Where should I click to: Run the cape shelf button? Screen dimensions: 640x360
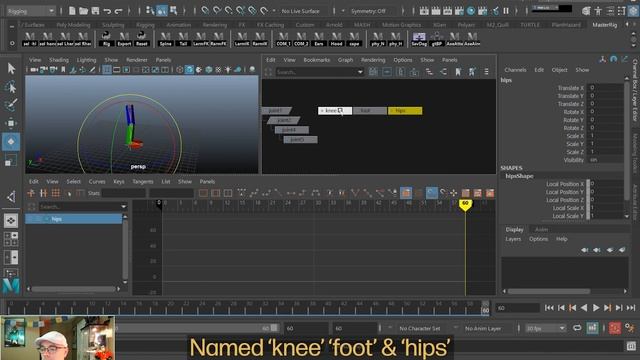(354, 39)
